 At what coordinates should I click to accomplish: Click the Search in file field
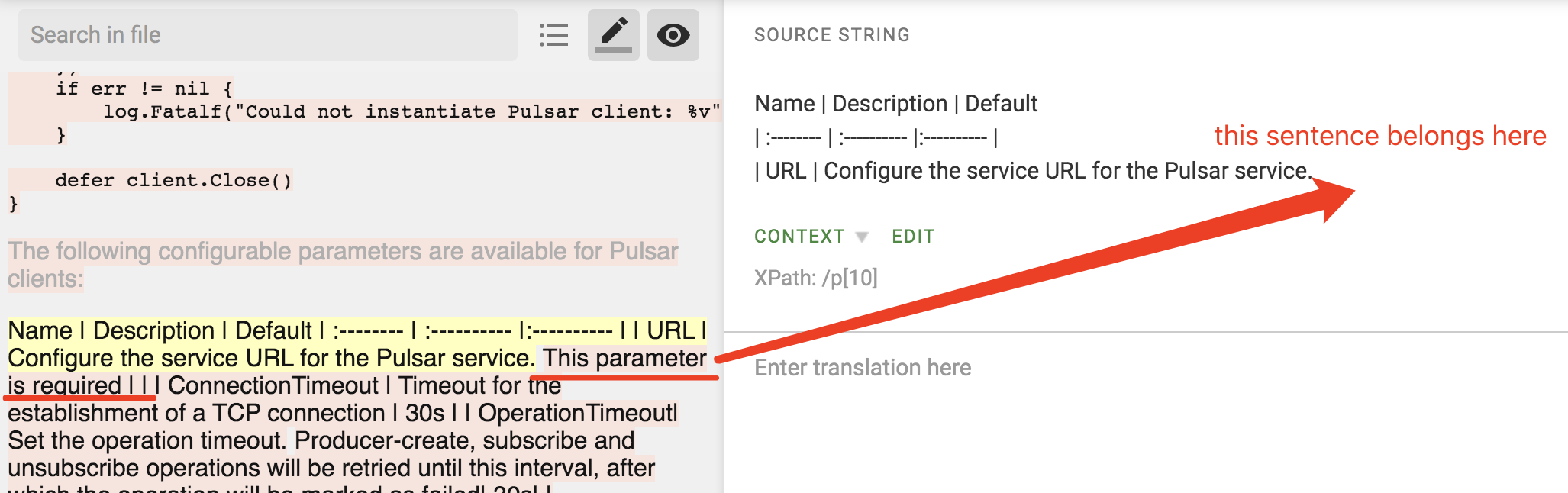pos(267,35)
